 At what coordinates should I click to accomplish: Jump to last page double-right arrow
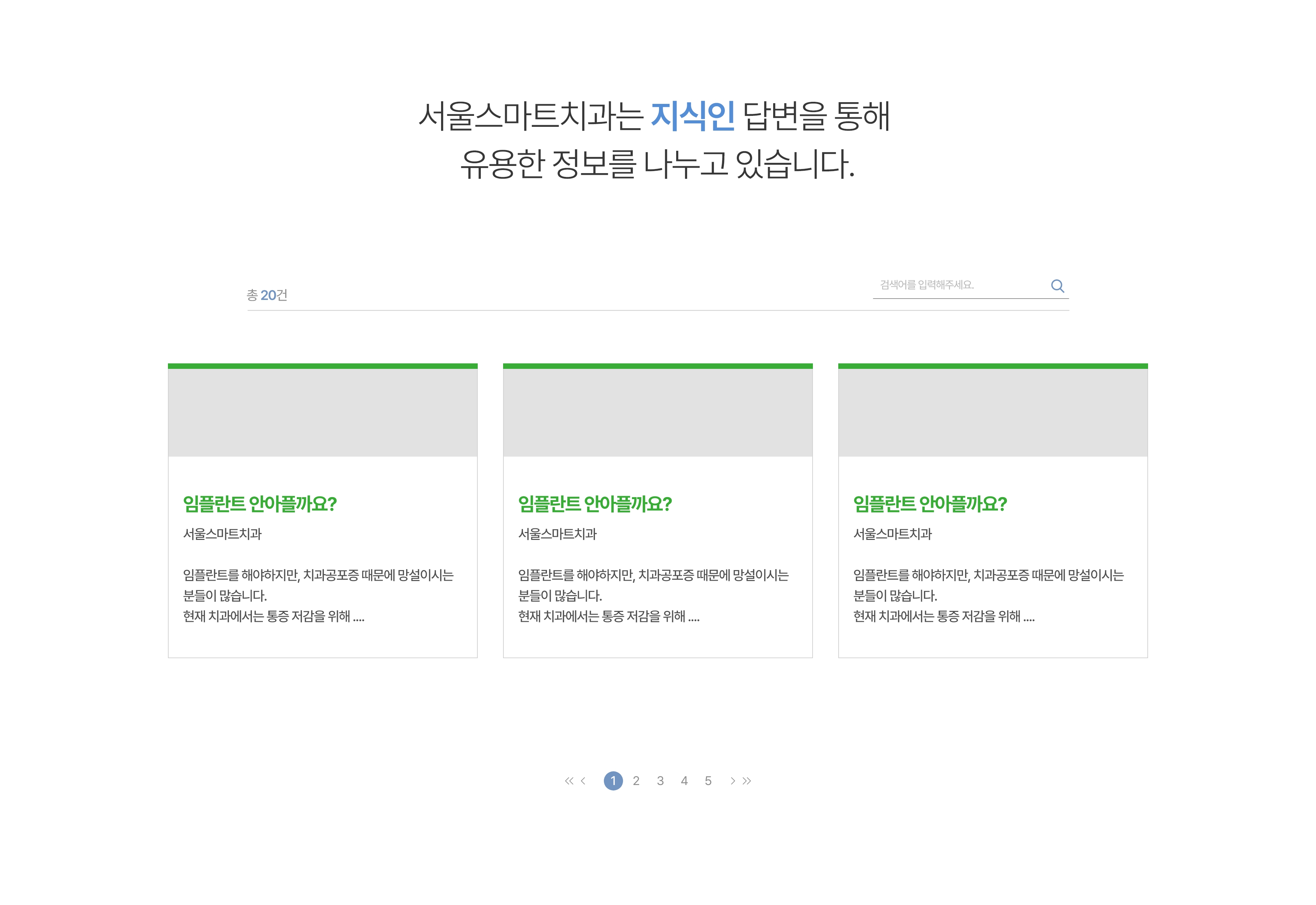pos(747,781)
